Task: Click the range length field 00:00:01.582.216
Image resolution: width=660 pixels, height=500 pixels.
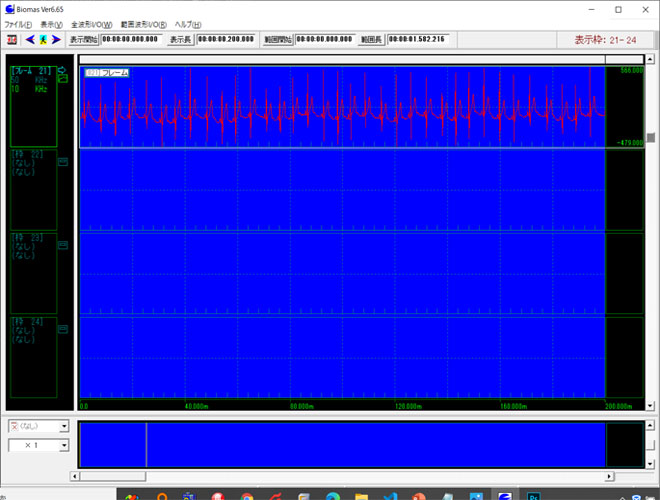Action: tap(418, 39)
